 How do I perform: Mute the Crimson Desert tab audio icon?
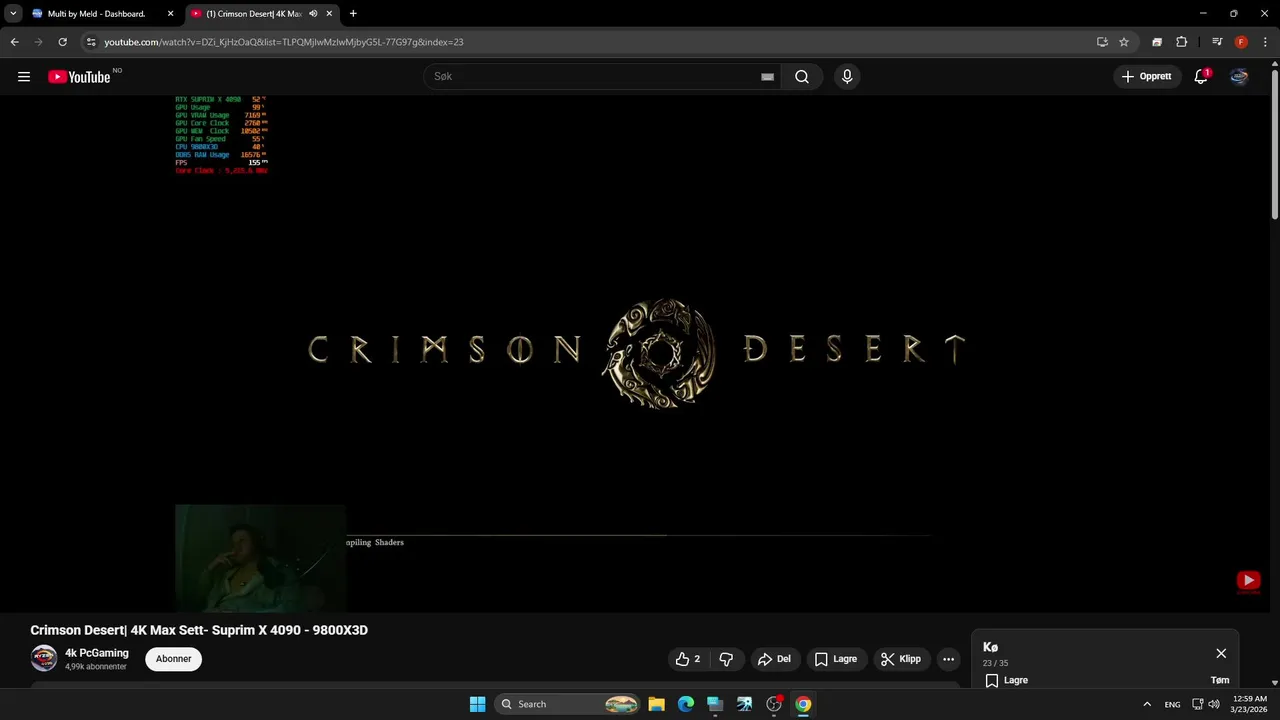[x=313, y=14]
